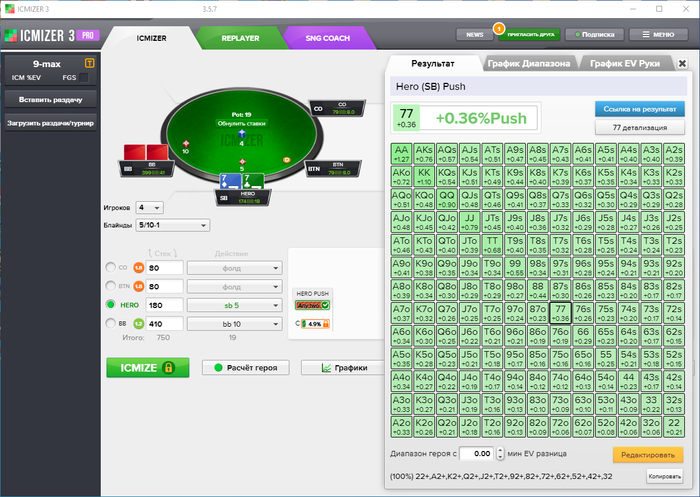Image resolution: width=700 pixels, height=497 pixels.
Task: Click the ICMIZER 3 logo icon
Action: click(11, 36)
